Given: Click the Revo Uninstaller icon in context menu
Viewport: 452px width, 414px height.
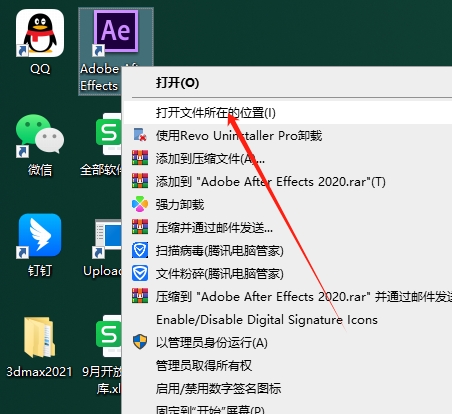Looking at the screenshot, I should (140, 135).
